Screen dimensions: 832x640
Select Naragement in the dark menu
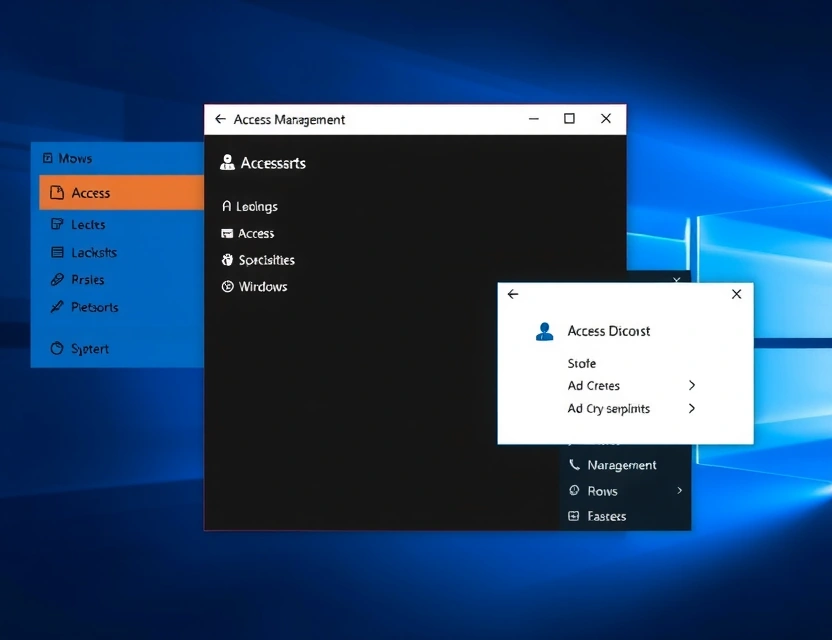tap(622, 465)
